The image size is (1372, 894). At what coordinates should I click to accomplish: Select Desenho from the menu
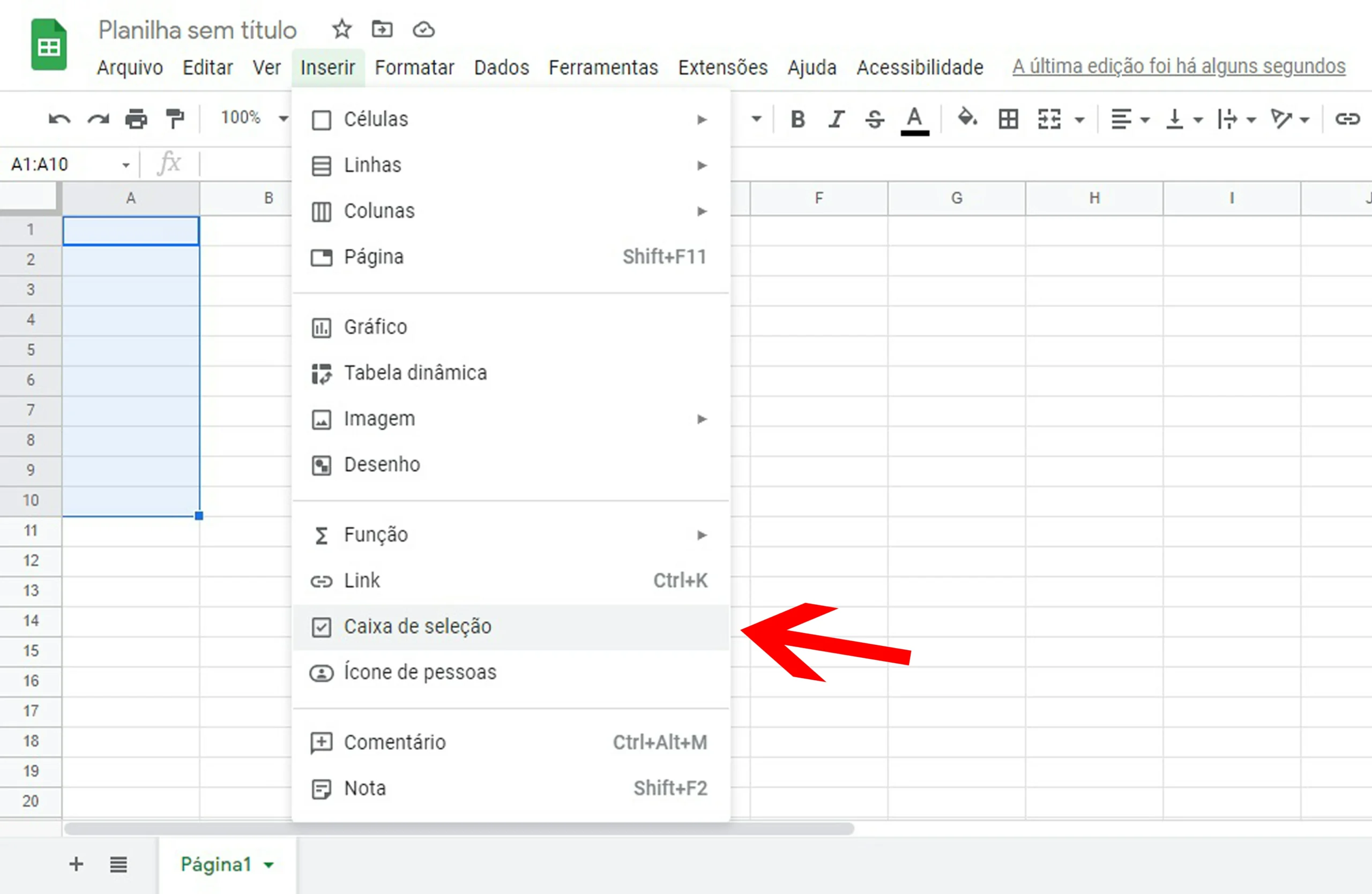[x=511, y=465]
